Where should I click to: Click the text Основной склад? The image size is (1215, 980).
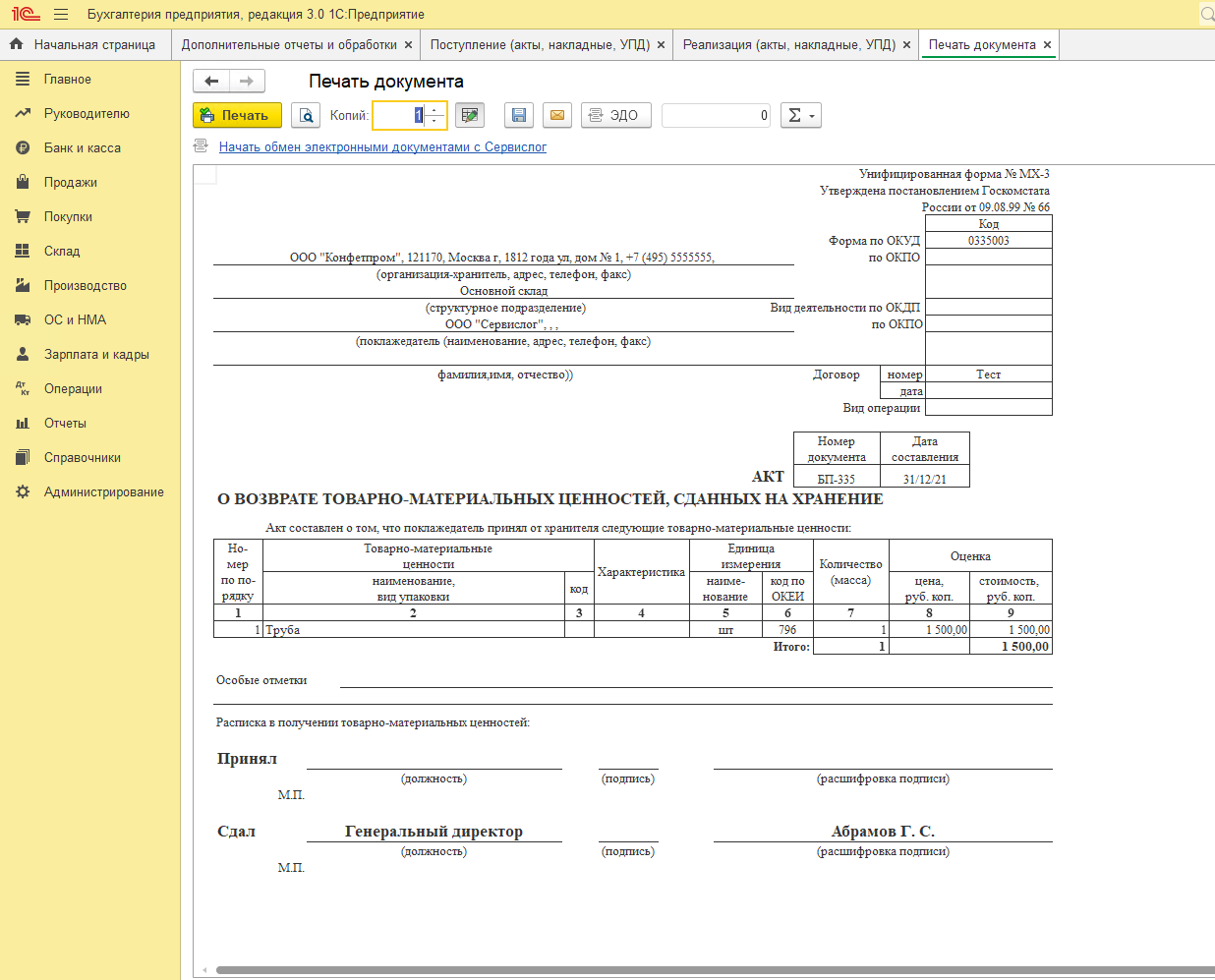click(x=503, y=291)
